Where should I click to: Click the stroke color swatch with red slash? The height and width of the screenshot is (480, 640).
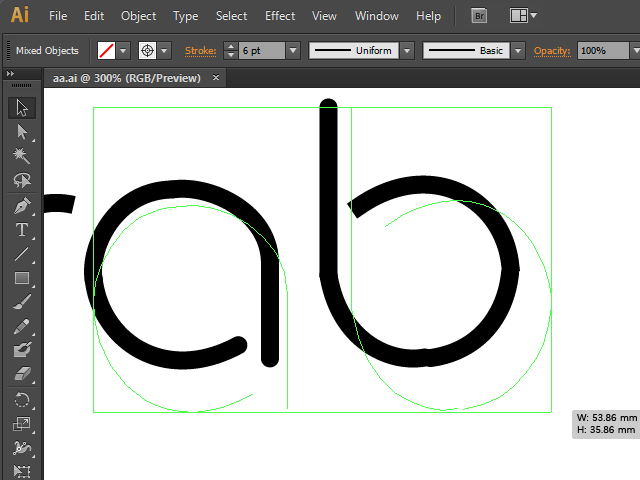click(106, 51)
